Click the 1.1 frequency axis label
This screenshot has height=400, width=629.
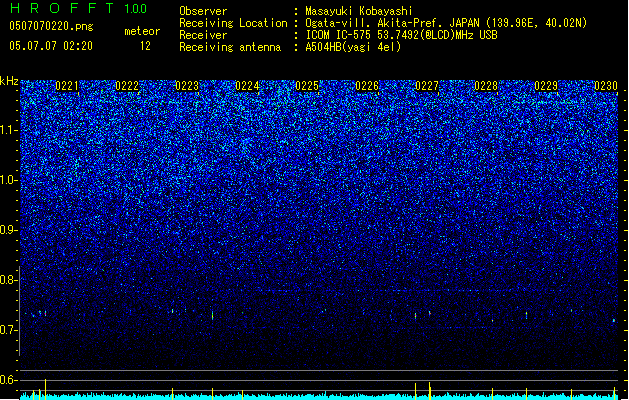tap(8, 130)
